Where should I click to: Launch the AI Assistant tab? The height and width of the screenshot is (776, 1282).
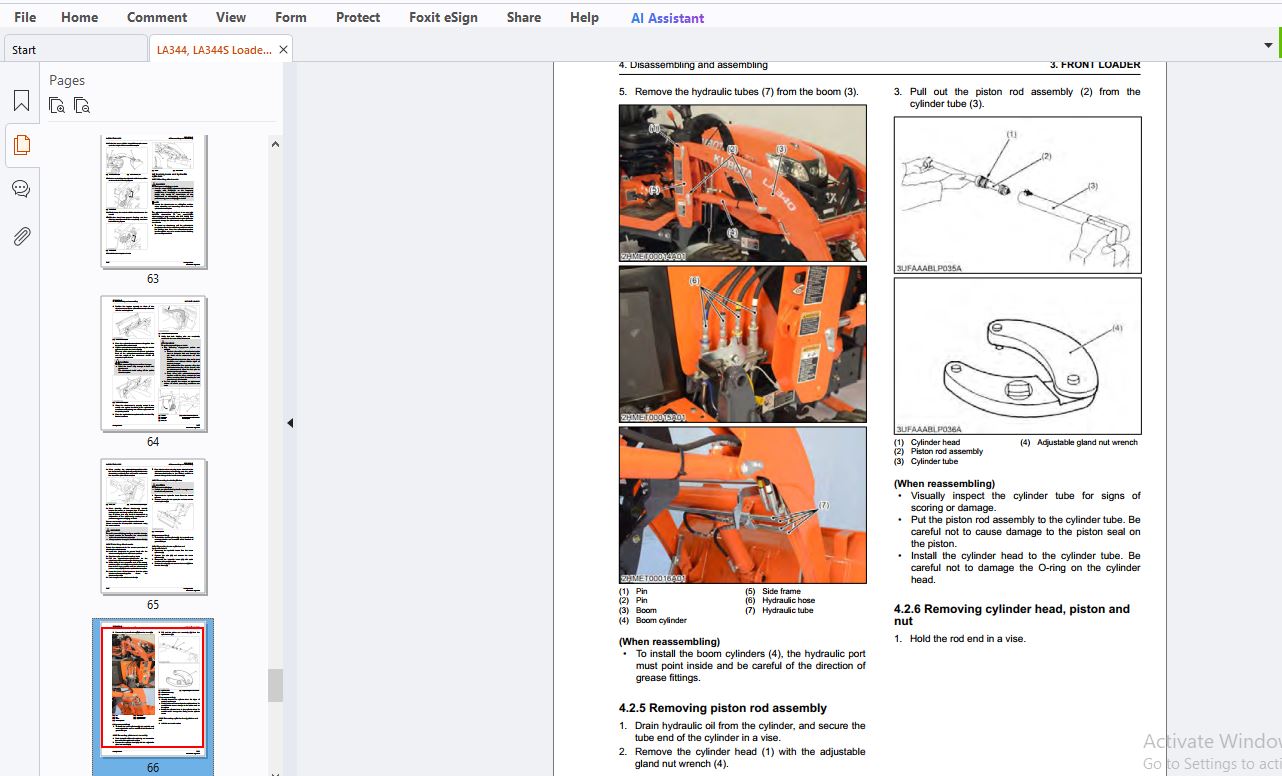coord(667,18)
